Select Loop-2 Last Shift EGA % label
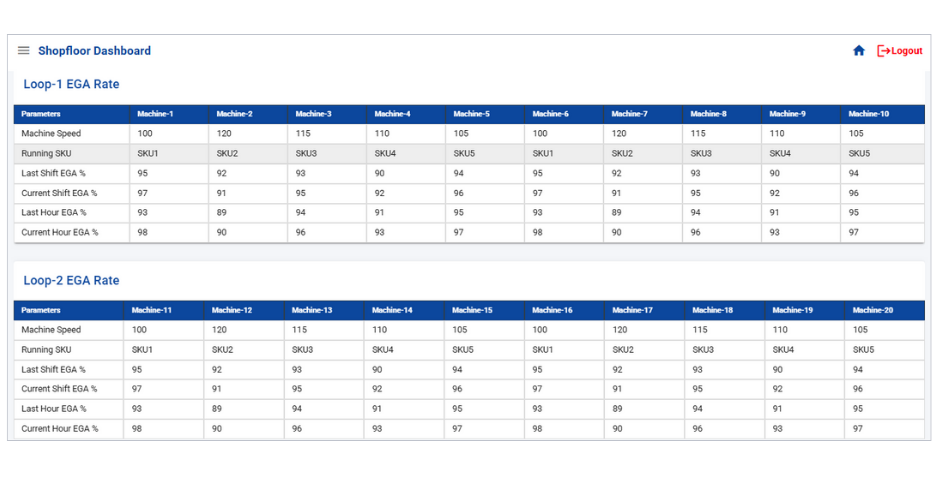Viewport: 940px width, 480px height. click(53, 370)
